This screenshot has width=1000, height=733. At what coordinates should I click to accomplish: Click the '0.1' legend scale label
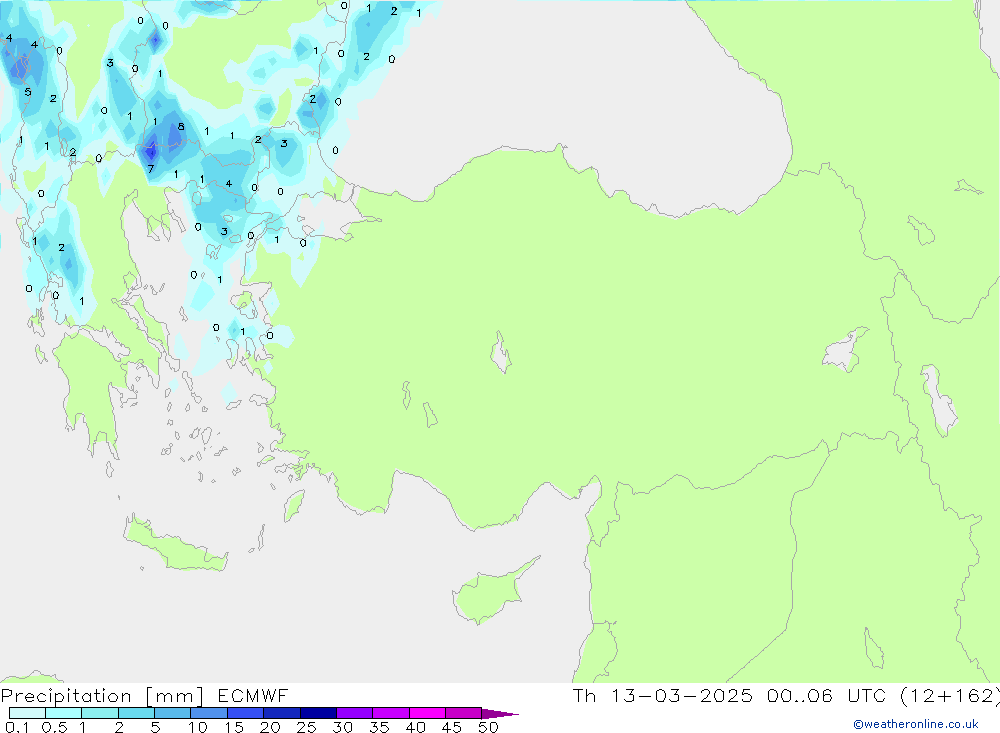(x=16, y=727)
